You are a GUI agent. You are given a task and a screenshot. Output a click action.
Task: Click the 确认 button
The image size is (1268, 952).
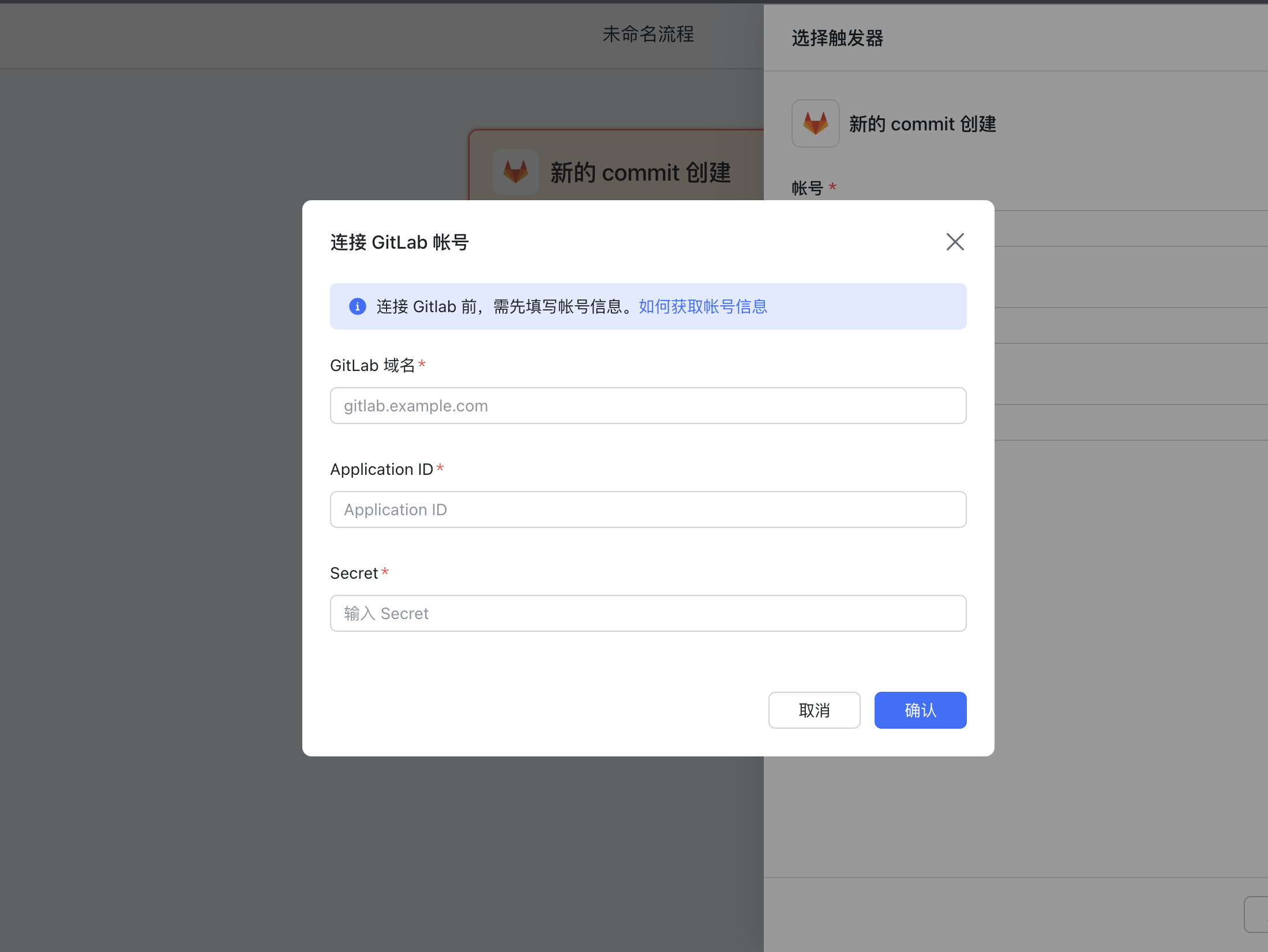tap(920, 710)
